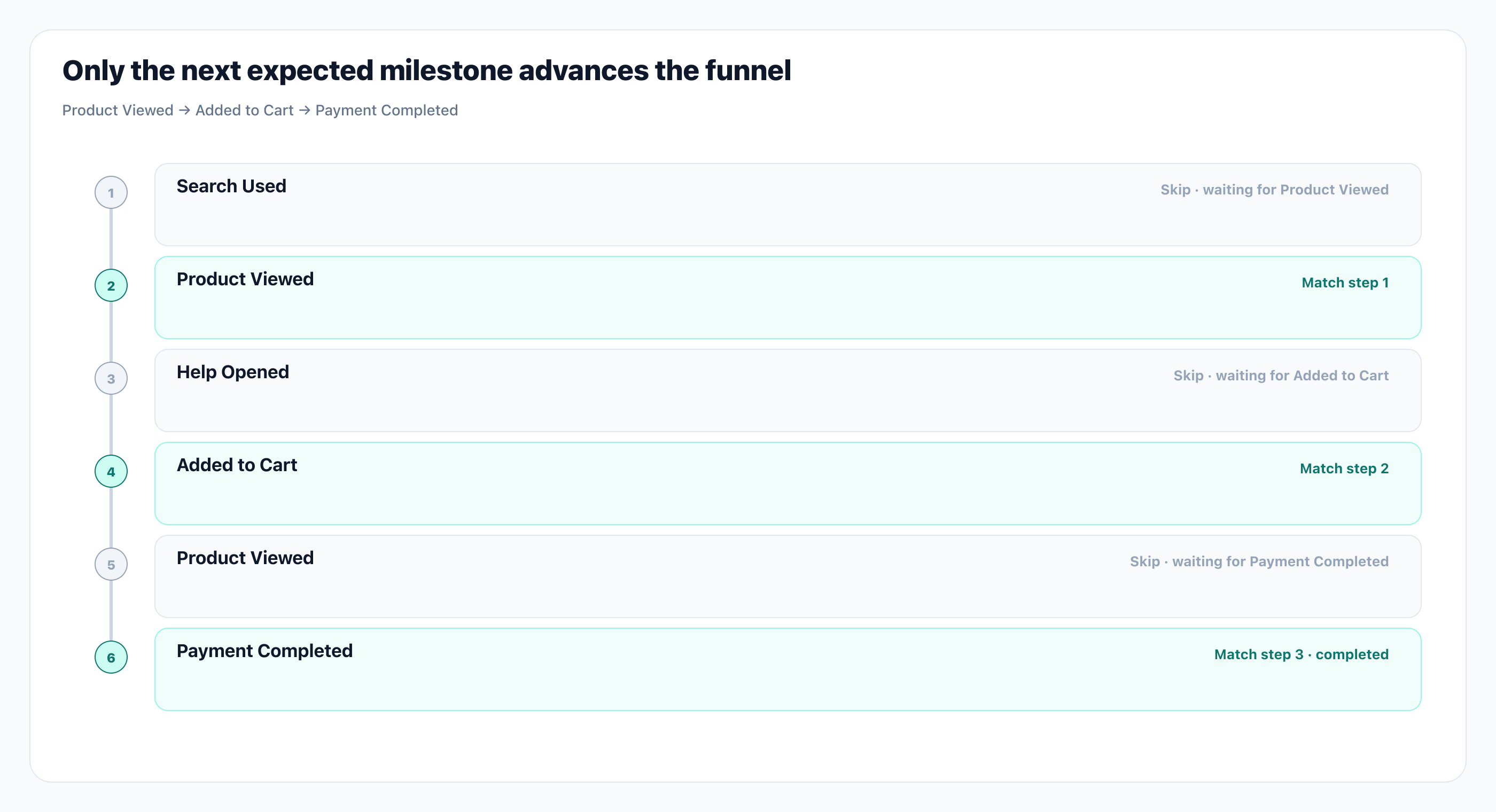
Task: Select the Payment Completed event title
Action: 264,651
